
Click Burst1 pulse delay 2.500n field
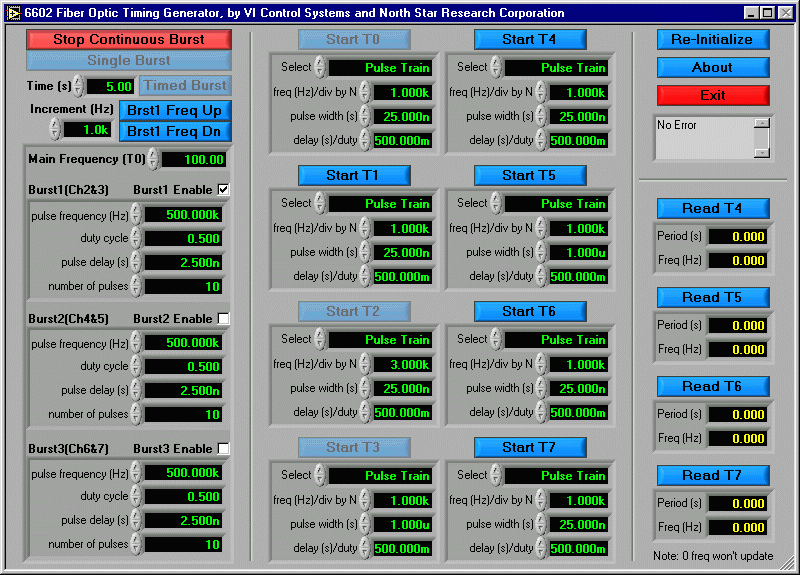(184, 262)
